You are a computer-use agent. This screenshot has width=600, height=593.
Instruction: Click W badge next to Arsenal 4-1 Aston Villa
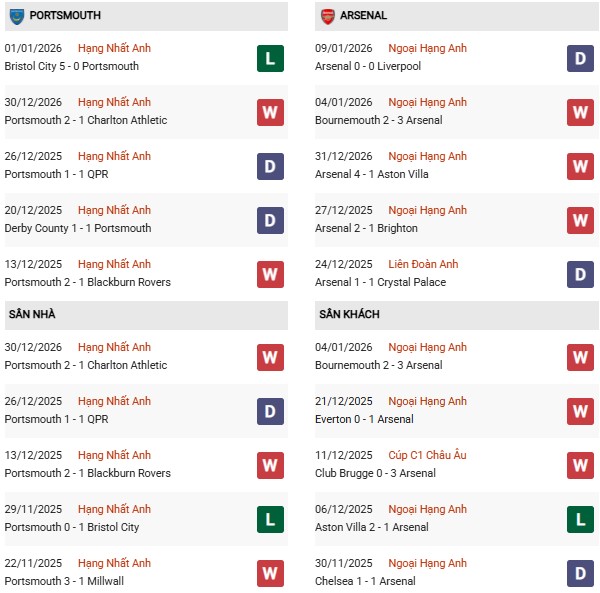point(581,166)
